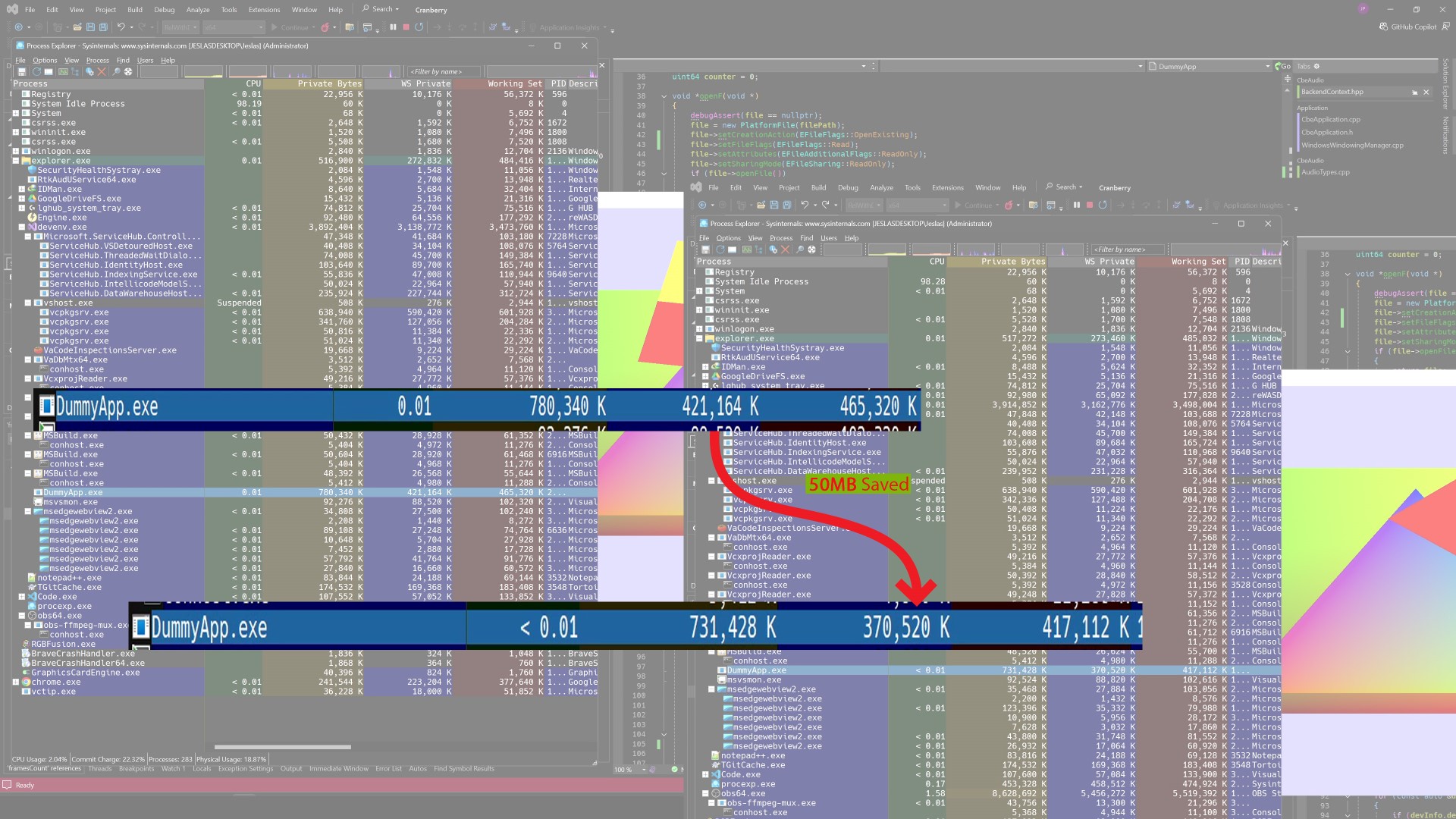
Task: Open System Information icon in left Process Explorer
Action: [x=63, y=72]
